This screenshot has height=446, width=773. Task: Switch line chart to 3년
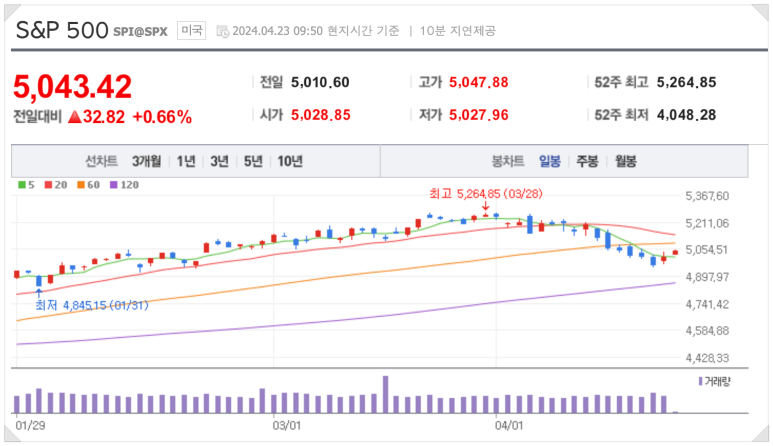pos(219,161)
